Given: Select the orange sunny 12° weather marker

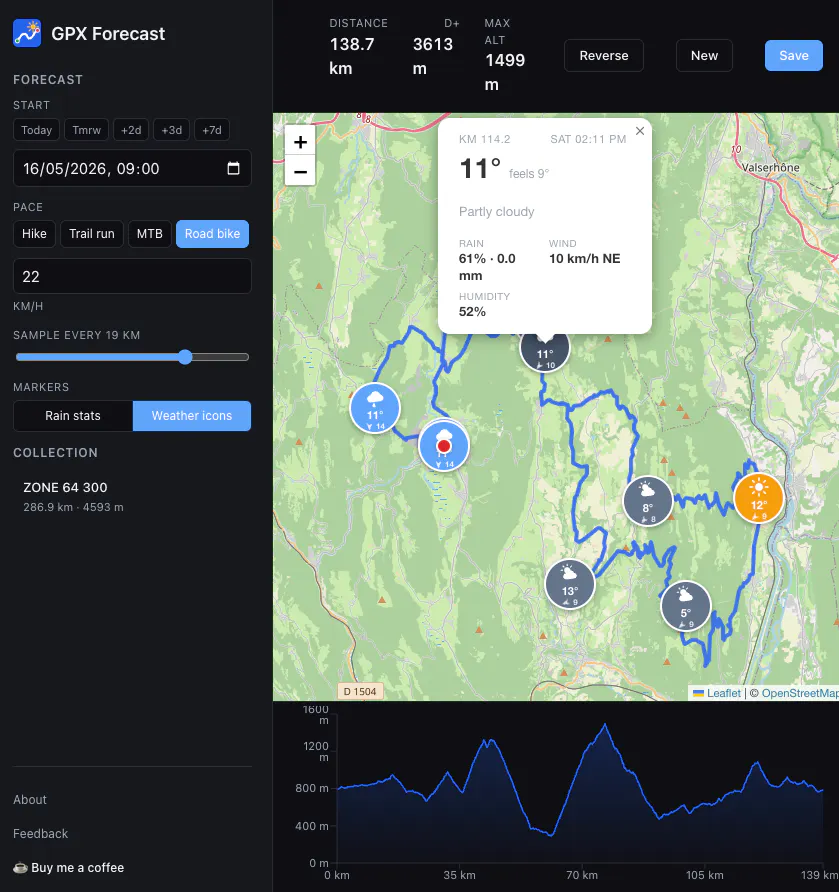Looking at the screenshot, I should click(x=758, y=498).
